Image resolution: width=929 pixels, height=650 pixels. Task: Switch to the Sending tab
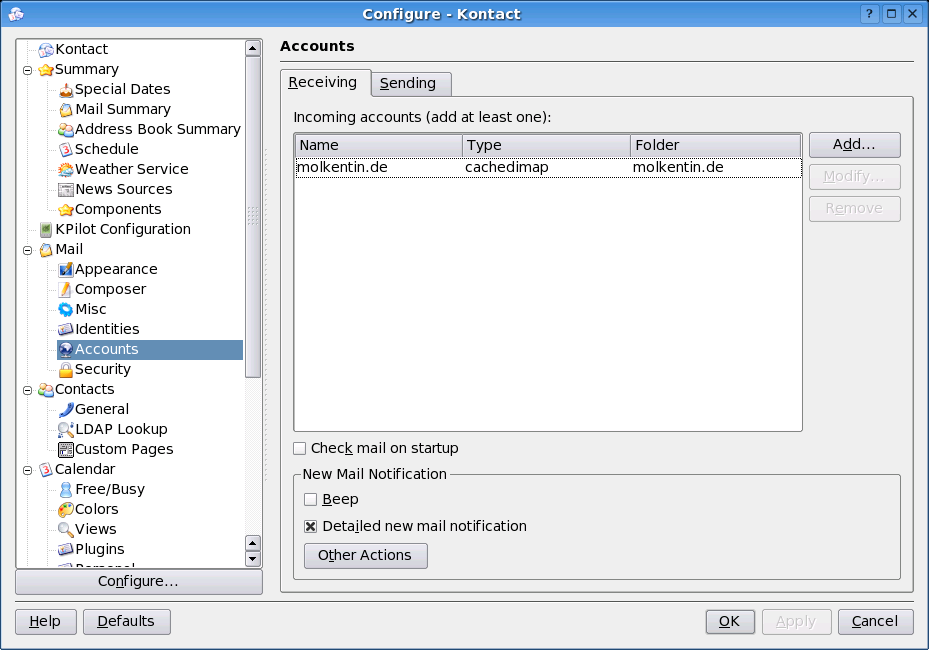point(408,84)
